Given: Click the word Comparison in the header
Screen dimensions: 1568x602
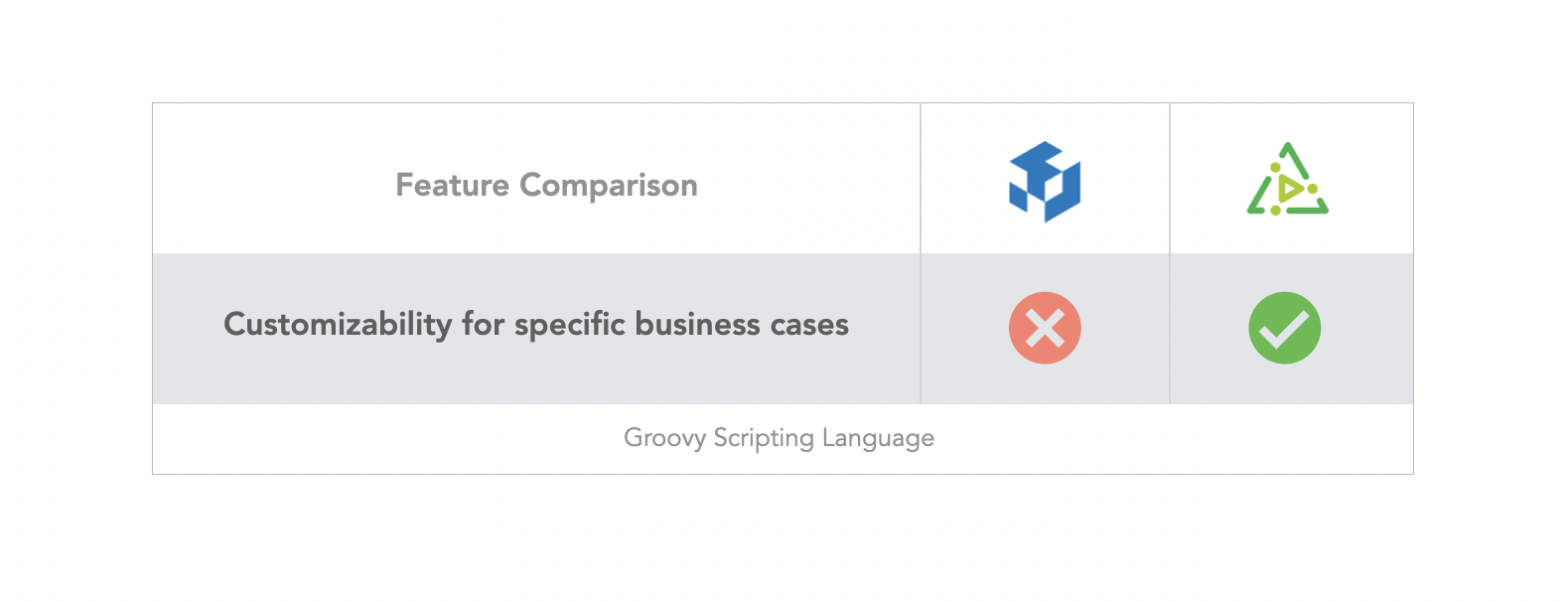Looking at the screenshot, I should point(608,185).
